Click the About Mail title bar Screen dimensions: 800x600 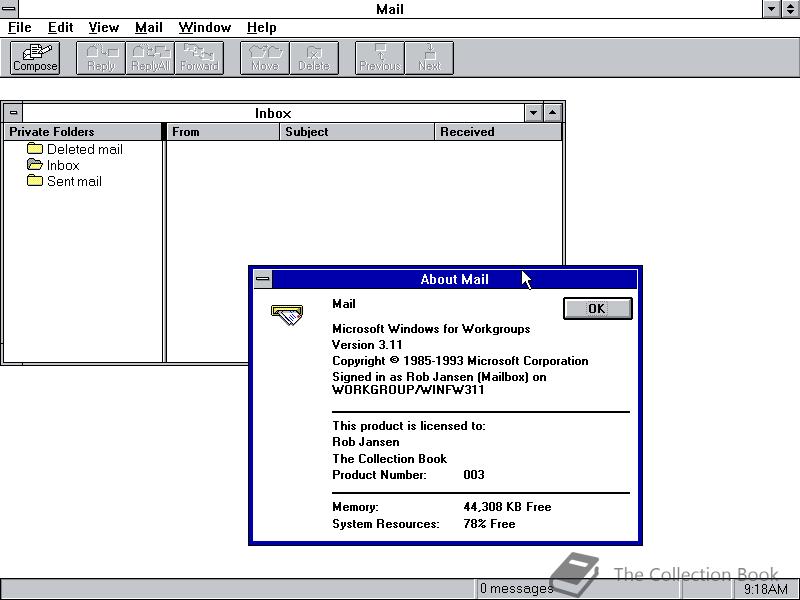455,279
